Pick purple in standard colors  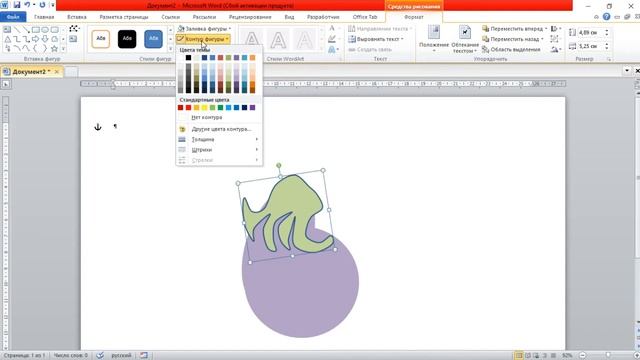(252, 108)
